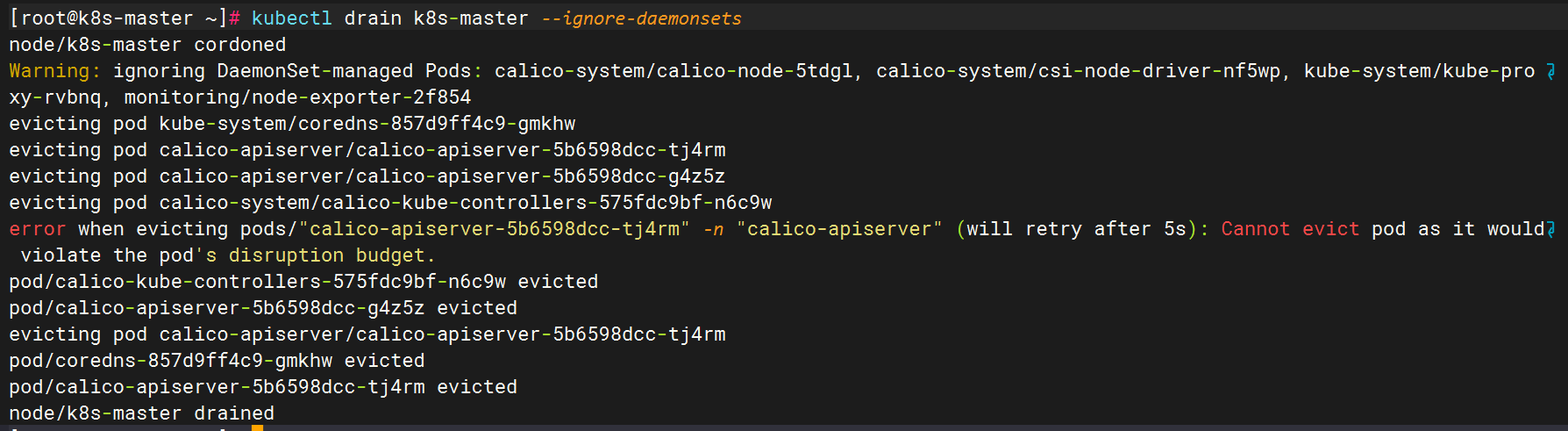The height and width of the screenshot is (431, 1568).
Task: Click the red "error" word
Action: pyautogui.click(x=38, y=229)
